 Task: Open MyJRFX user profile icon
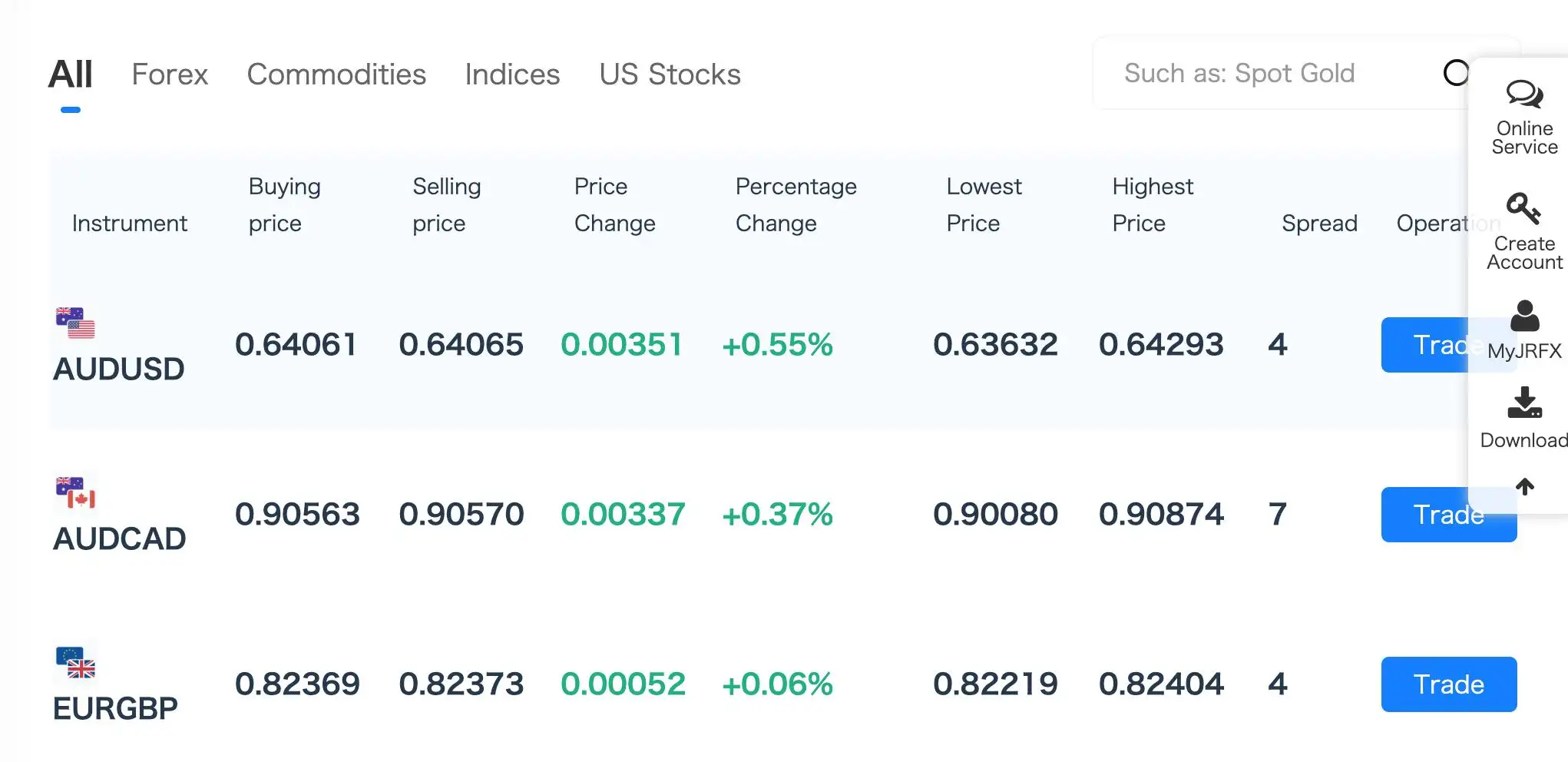(x=1524, y=316)
